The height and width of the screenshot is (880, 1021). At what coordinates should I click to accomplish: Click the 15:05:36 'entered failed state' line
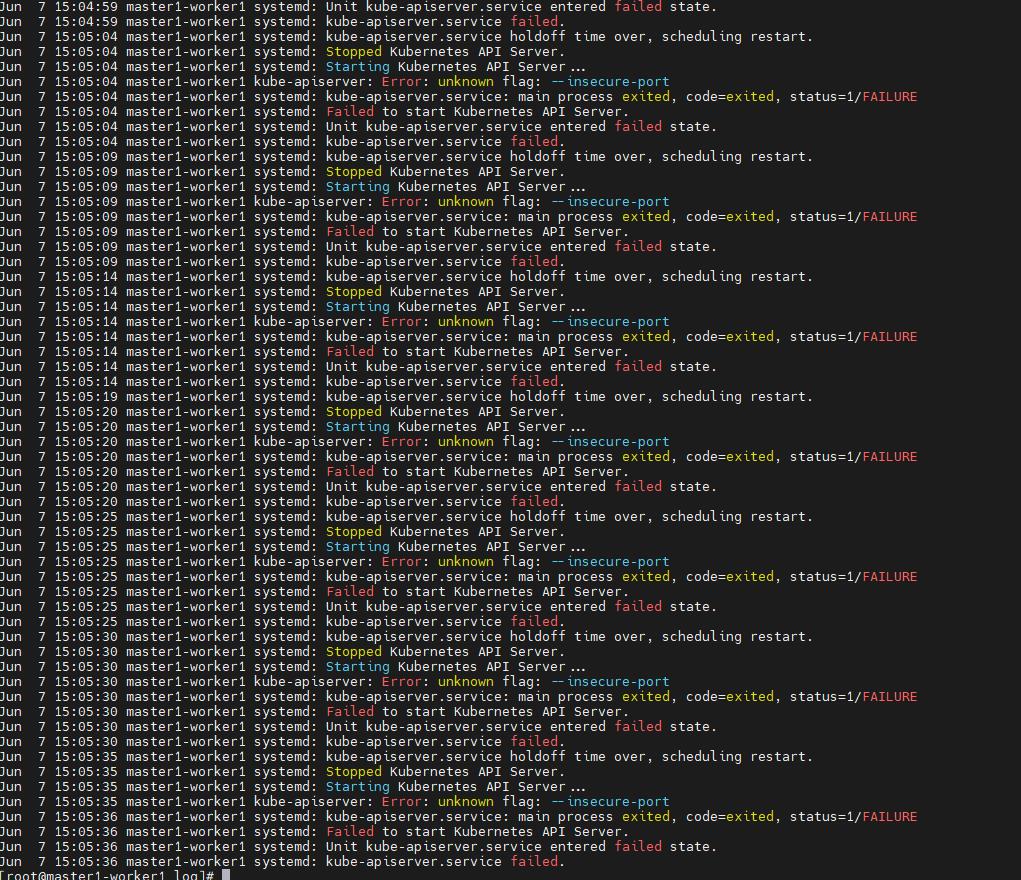(358, 845)
